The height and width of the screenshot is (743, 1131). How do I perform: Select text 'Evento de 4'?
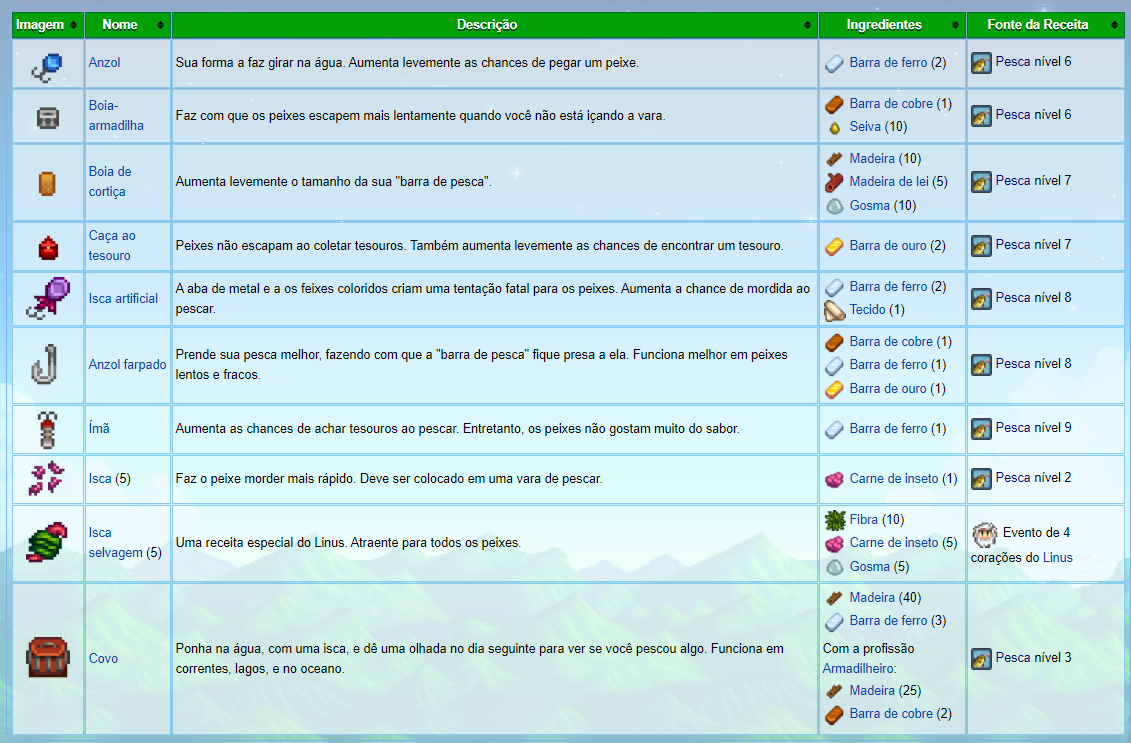1037,533
